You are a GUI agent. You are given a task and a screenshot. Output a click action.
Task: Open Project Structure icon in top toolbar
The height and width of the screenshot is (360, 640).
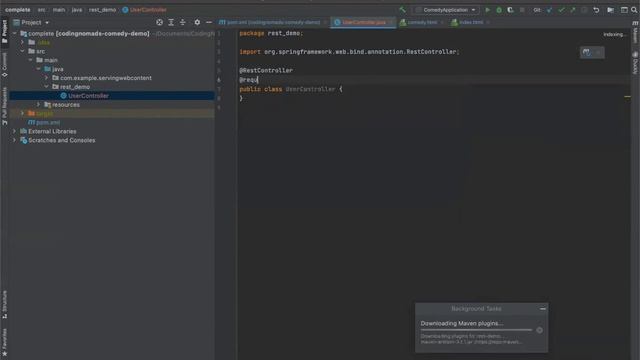click(x=610, y=10)
